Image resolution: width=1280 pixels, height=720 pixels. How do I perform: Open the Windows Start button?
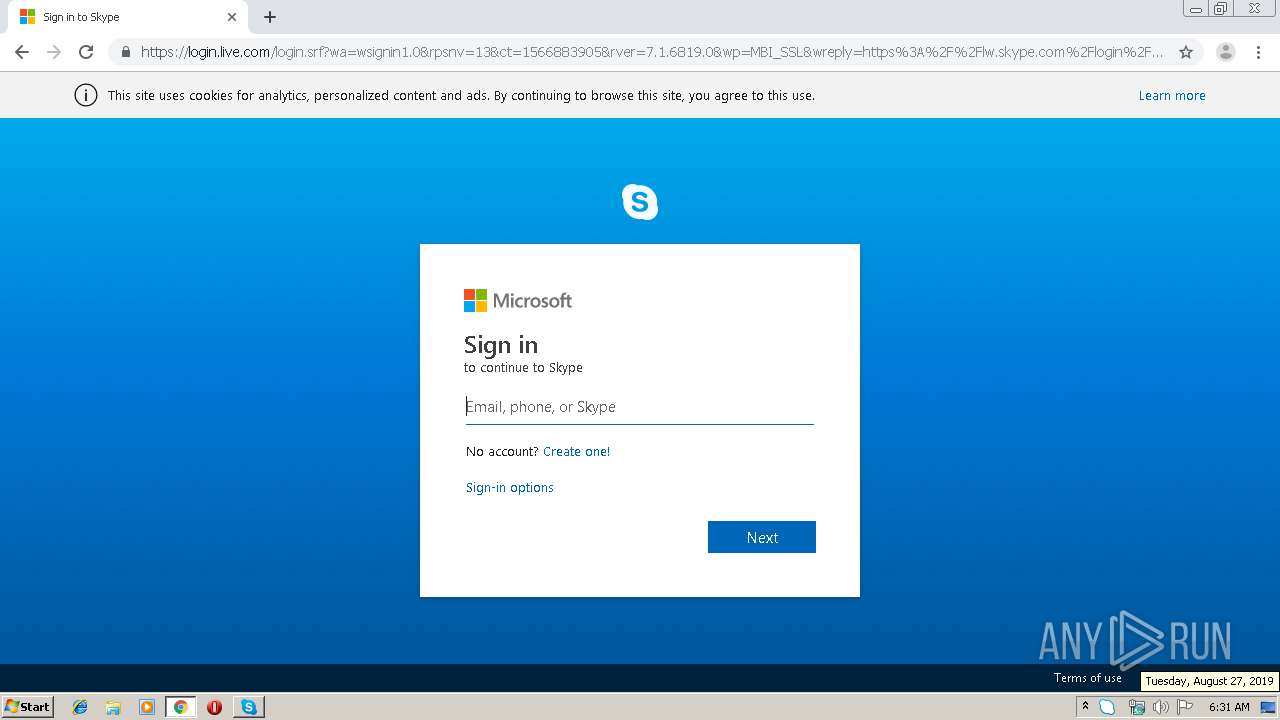point(27,707)
